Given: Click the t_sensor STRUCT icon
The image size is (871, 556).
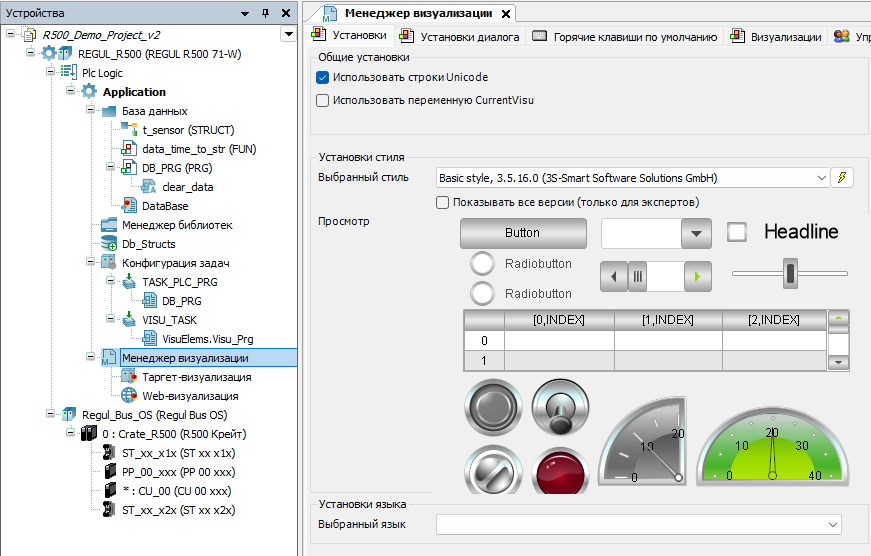Looking at the screenshot, I should click(127, 130).
